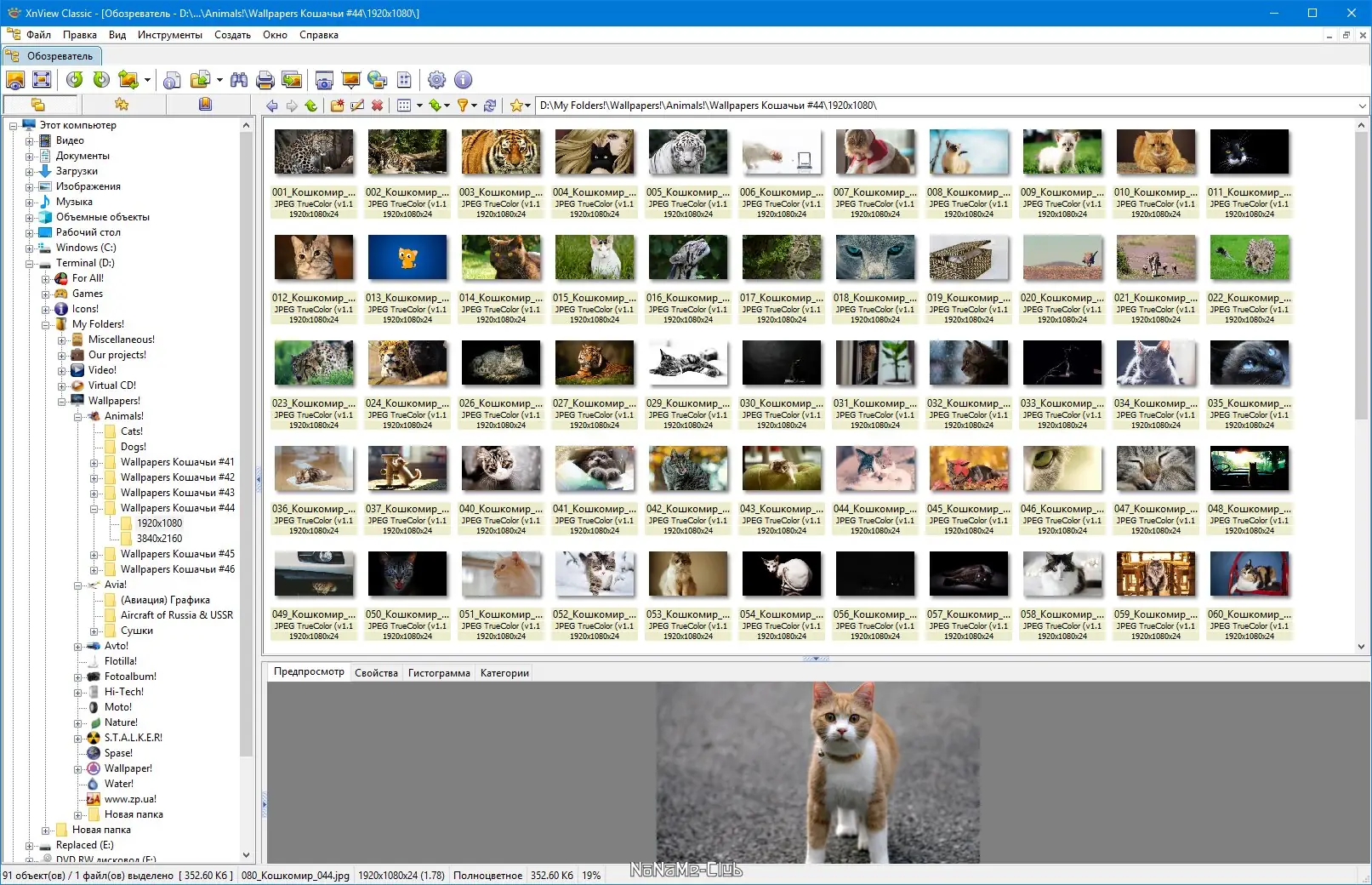Go up one folder level
The height and width of the screenshot is (885, 1372).
[x=311, y=106]
